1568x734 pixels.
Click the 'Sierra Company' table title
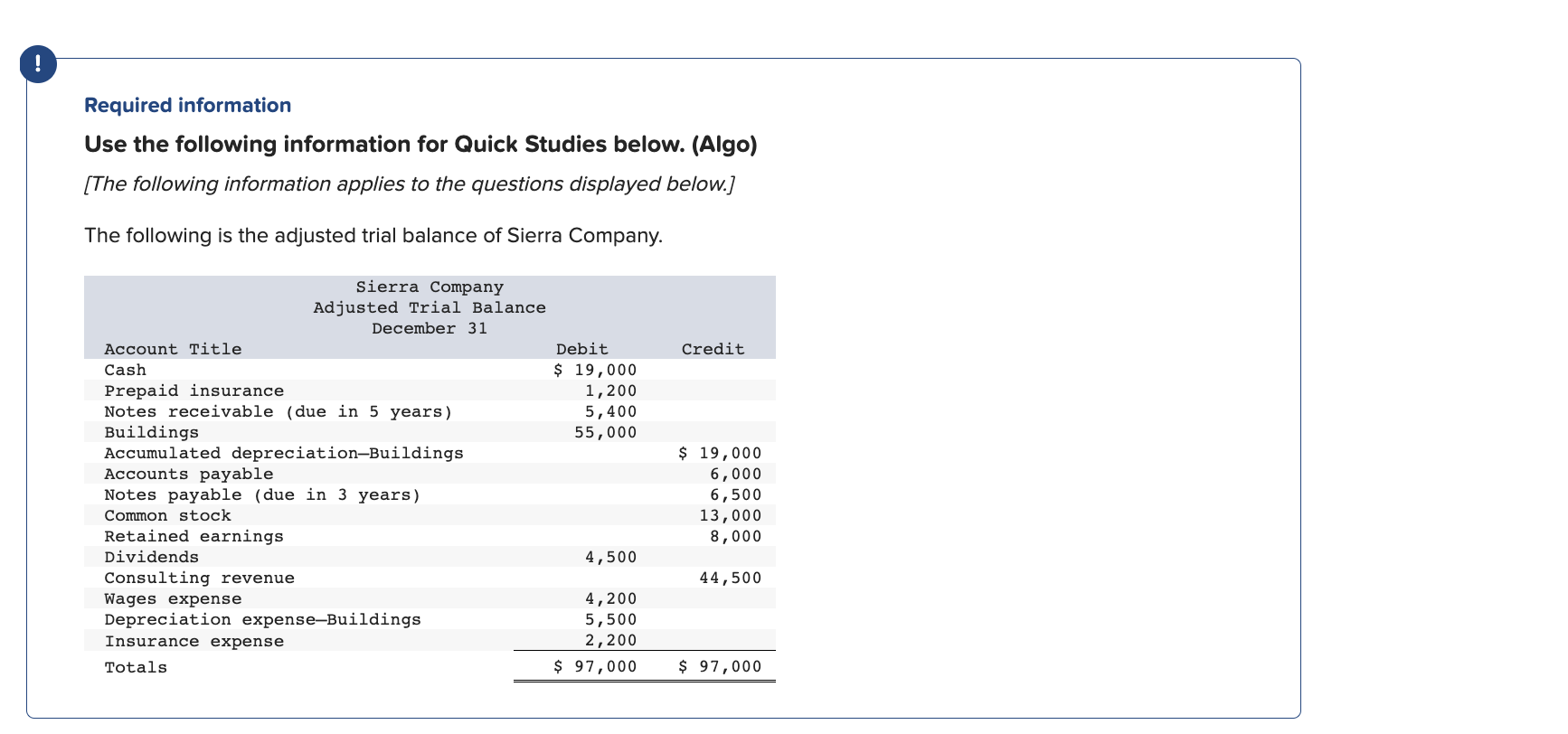click(x=430, y=287)
